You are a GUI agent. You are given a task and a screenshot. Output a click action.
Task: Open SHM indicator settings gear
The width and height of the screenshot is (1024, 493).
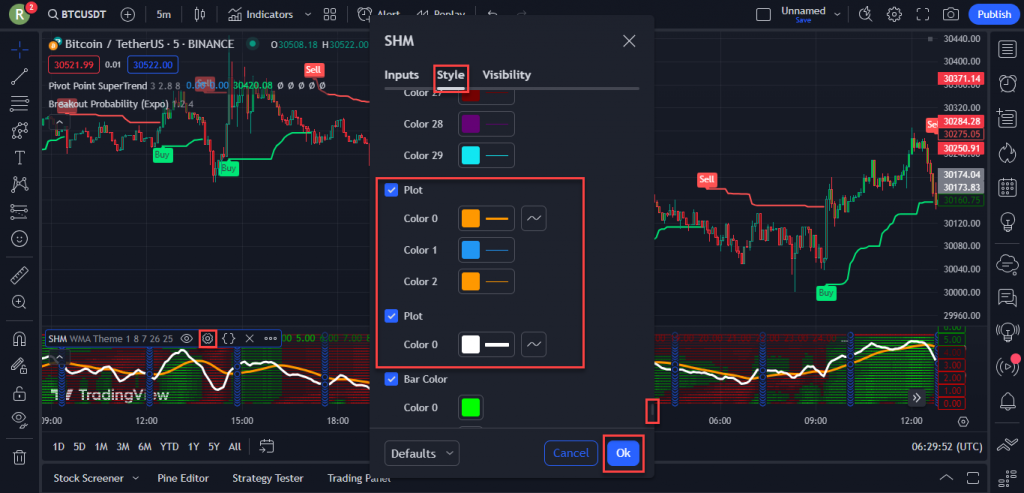click(208, 338)
